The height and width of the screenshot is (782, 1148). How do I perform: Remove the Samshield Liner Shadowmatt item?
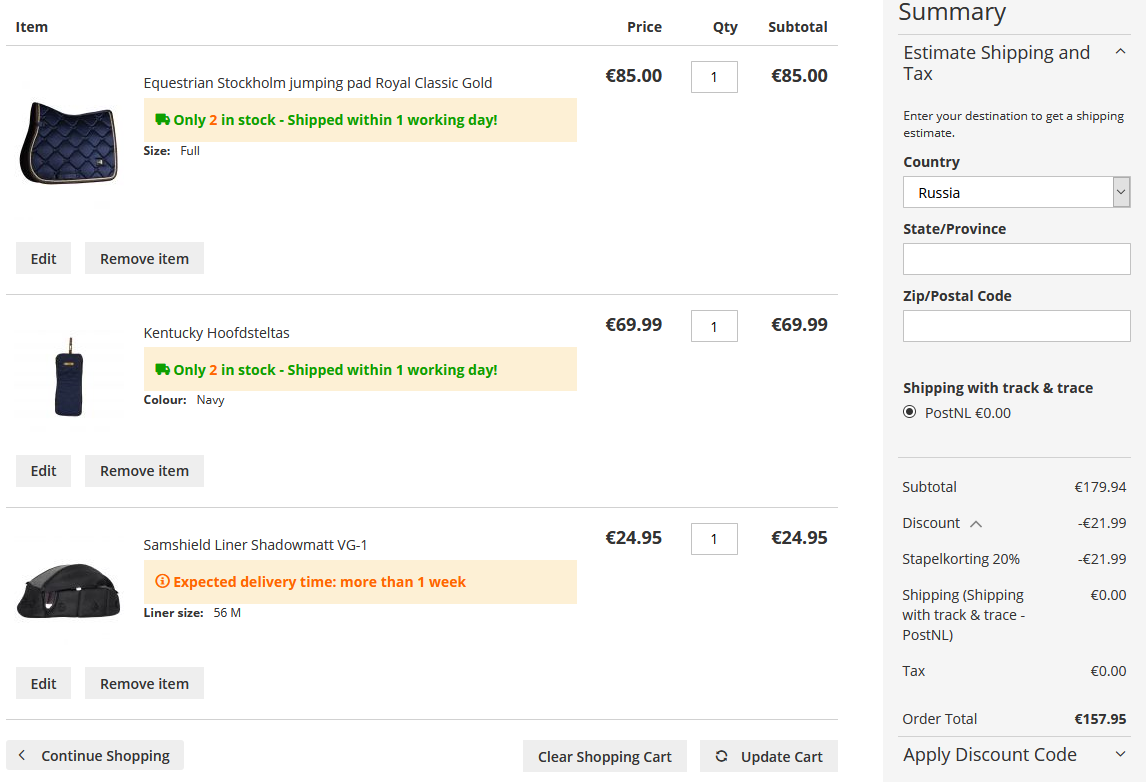[144, 683]
